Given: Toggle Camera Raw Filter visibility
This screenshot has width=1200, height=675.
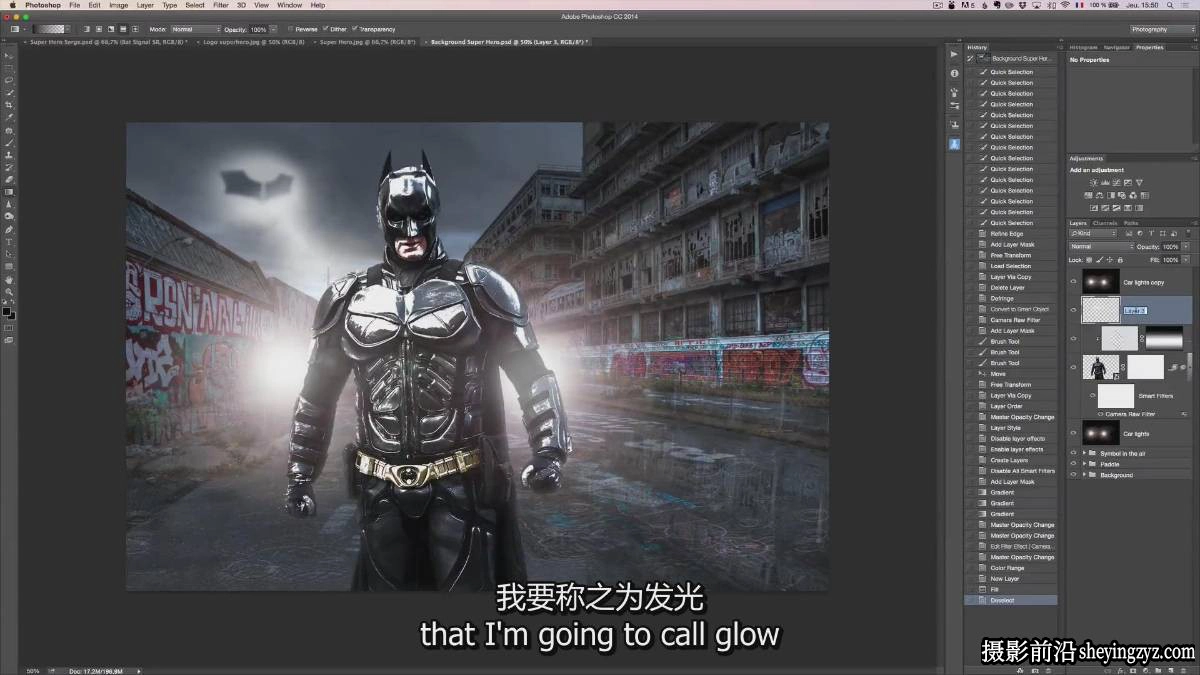Looking at the screenshot, I should [1100, 414].
